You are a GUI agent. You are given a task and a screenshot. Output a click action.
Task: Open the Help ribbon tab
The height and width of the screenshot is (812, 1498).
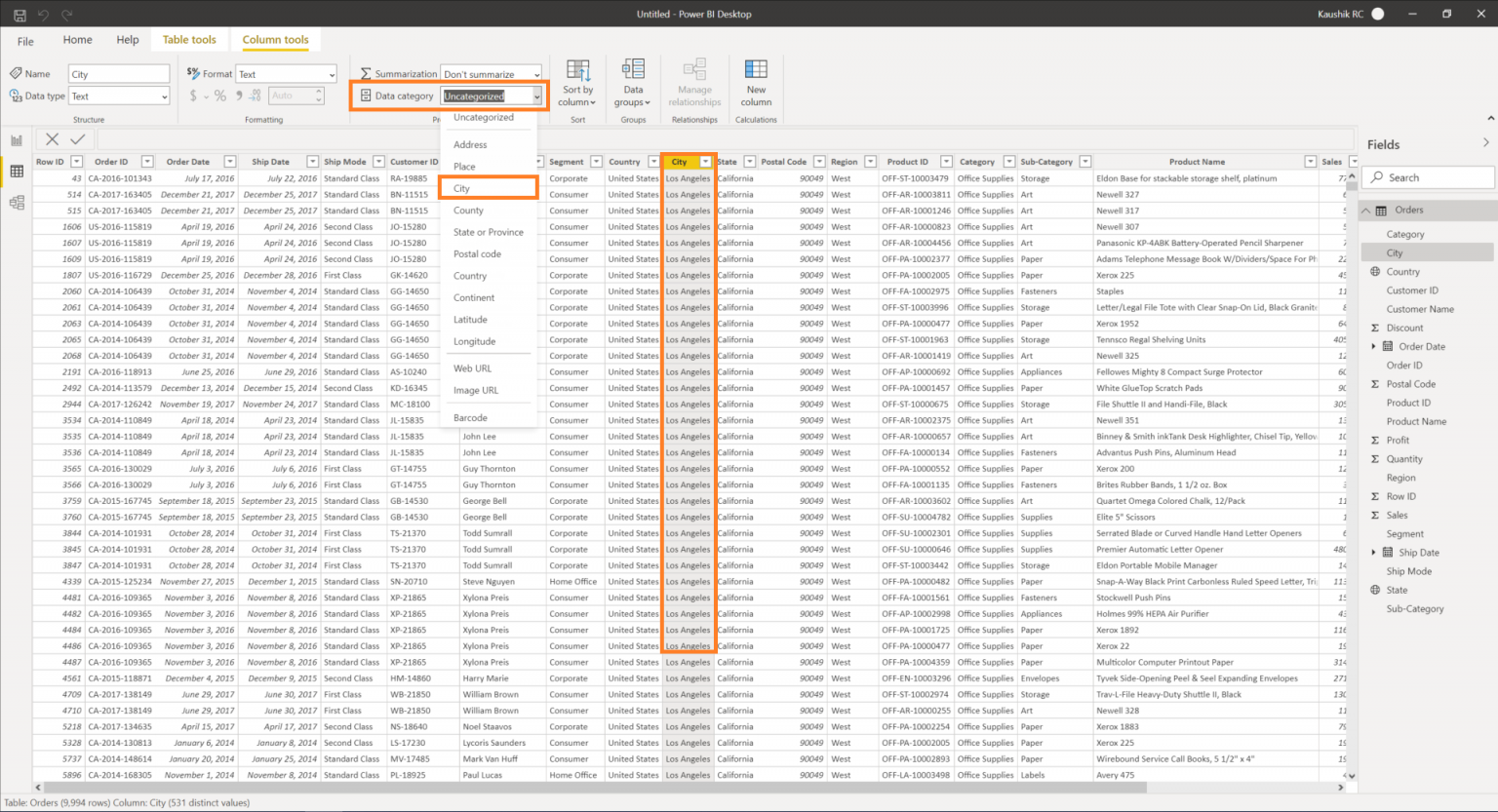pyautogui.click(x=127, y=40)
